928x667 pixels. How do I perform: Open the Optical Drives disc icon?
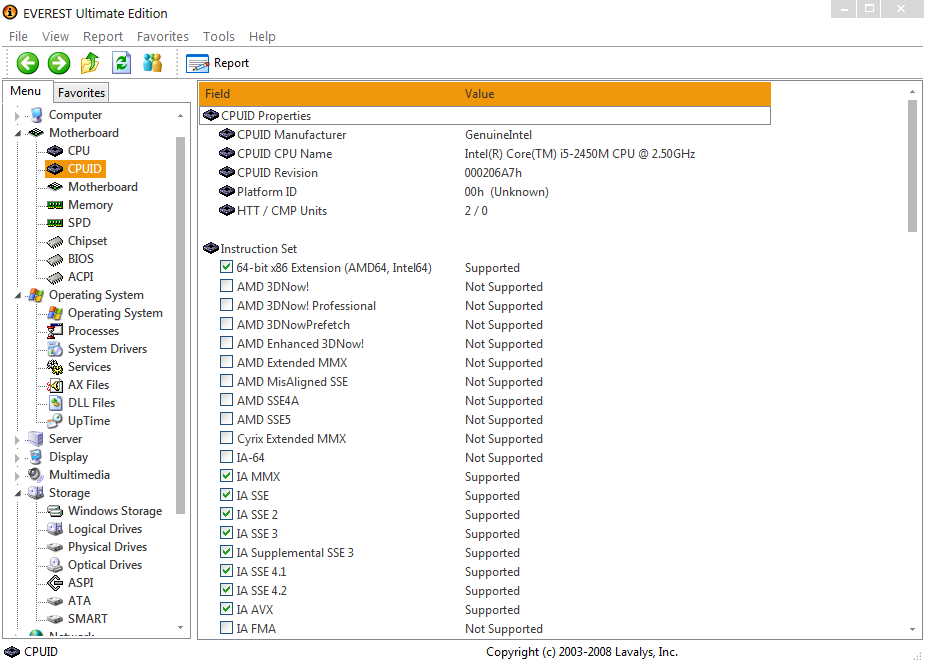point(55,565)
